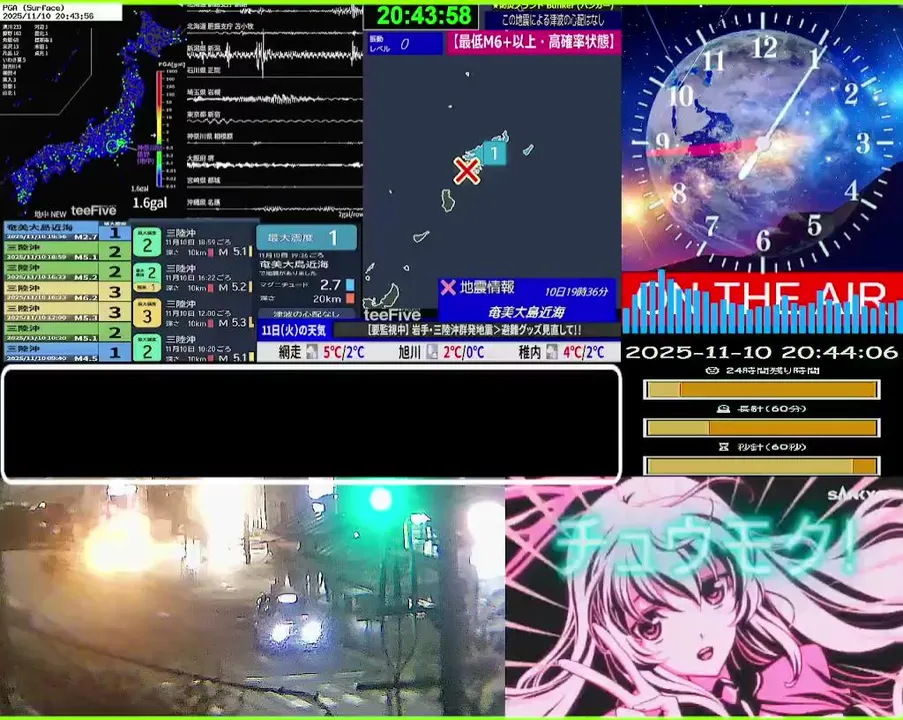Click the weather icon next to 旭川

click(x=432, y=351)
